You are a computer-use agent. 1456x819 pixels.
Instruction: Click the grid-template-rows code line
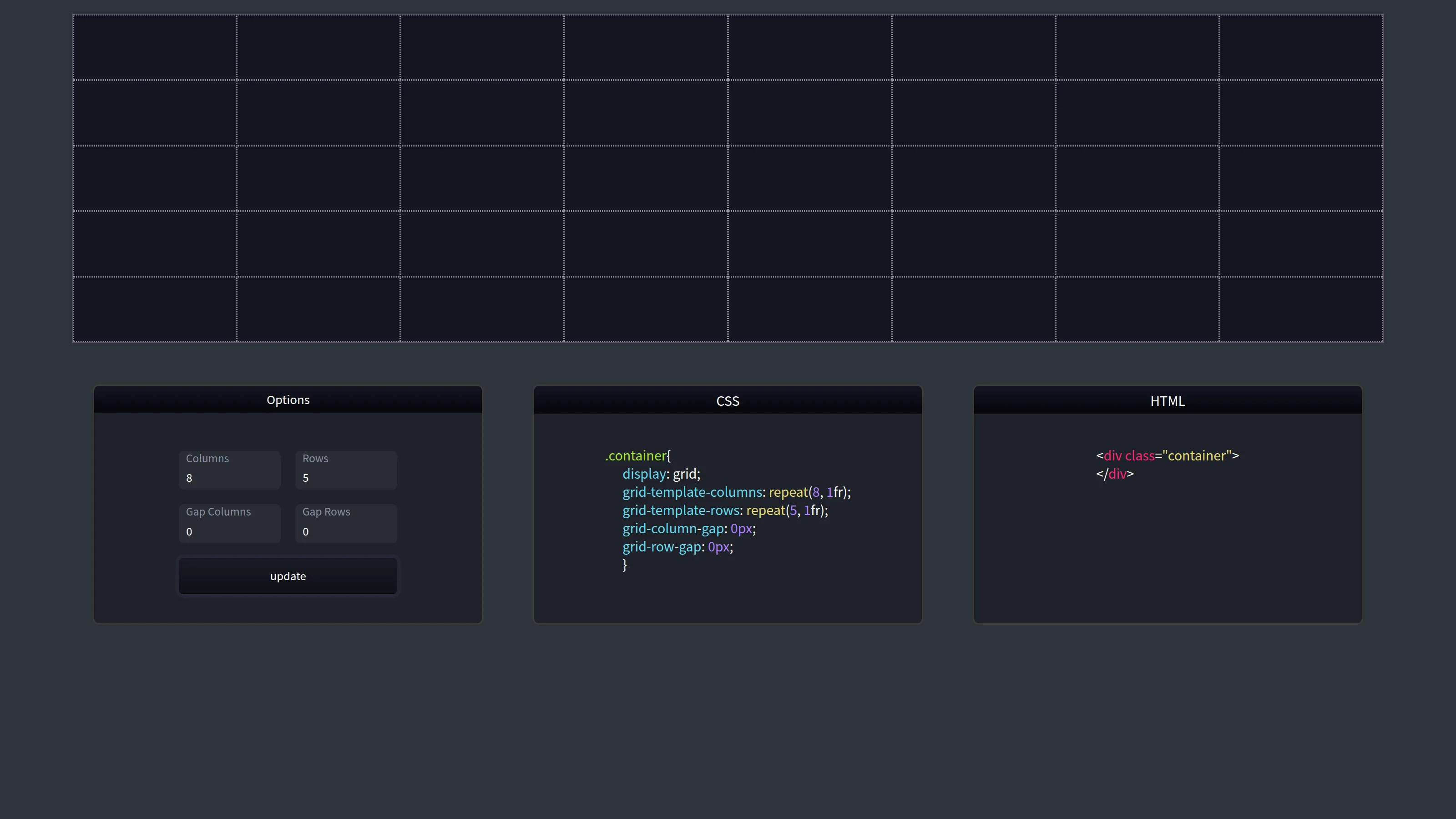(725, 511)
